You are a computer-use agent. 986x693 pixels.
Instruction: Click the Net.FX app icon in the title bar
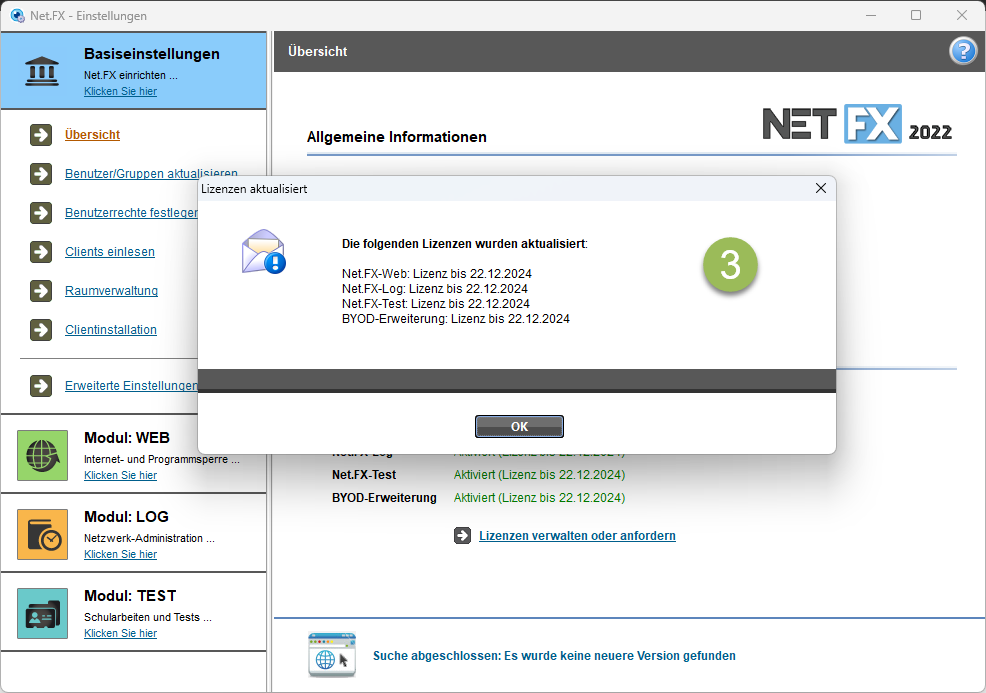point(18,16)
